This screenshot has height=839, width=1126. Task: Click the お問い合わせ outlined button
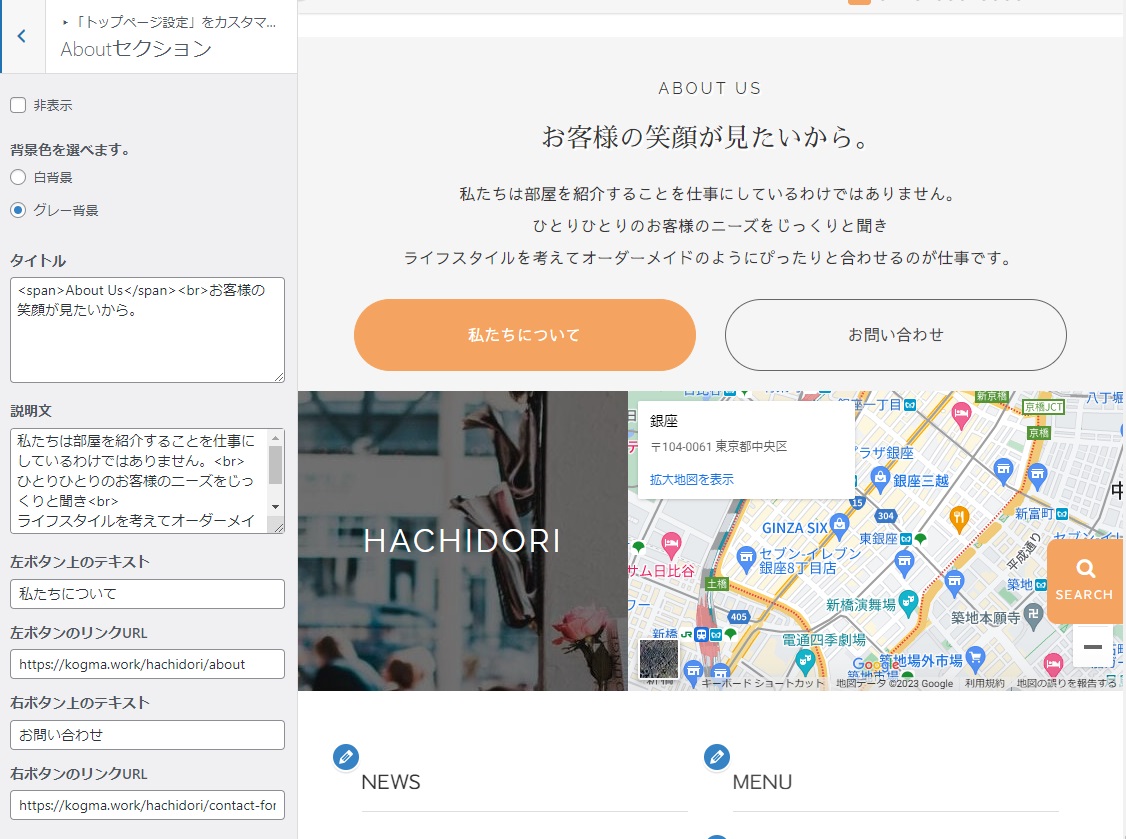(x=895, y=335)
